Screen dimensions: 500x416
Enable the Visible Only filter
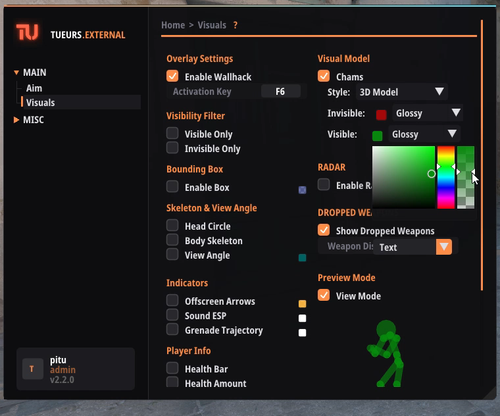point(172,133)
